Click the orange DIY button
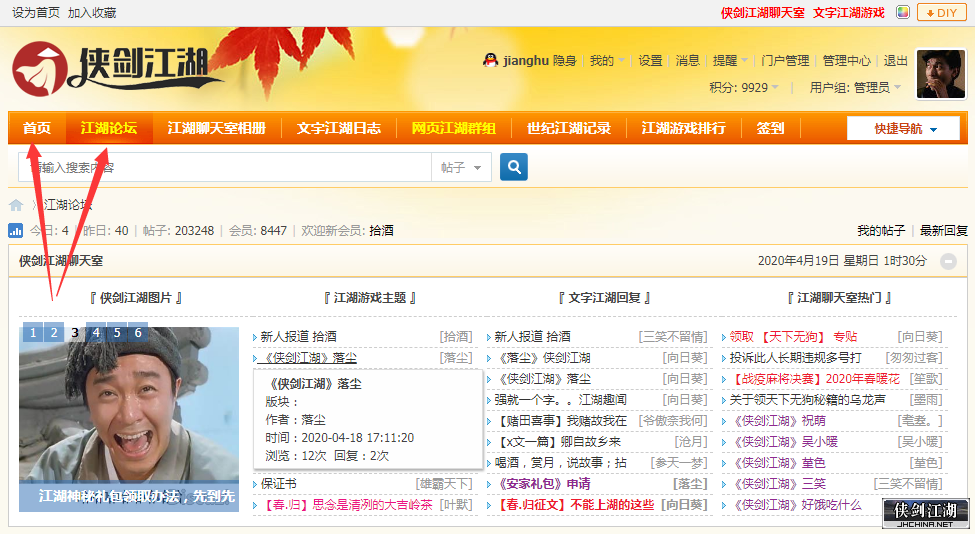 click(941, 12)
